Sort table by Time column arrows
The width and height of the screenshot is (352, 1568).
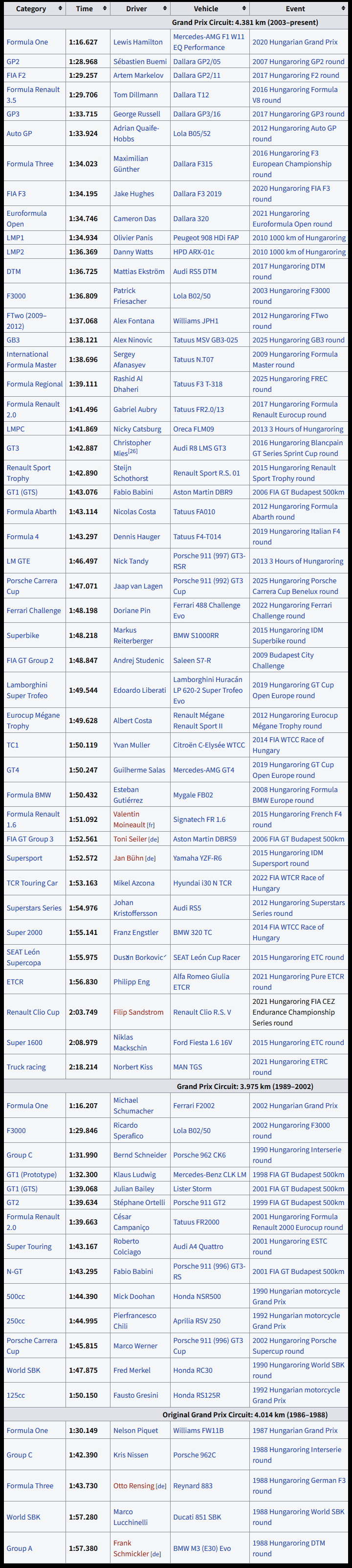[x=105, y=8]
